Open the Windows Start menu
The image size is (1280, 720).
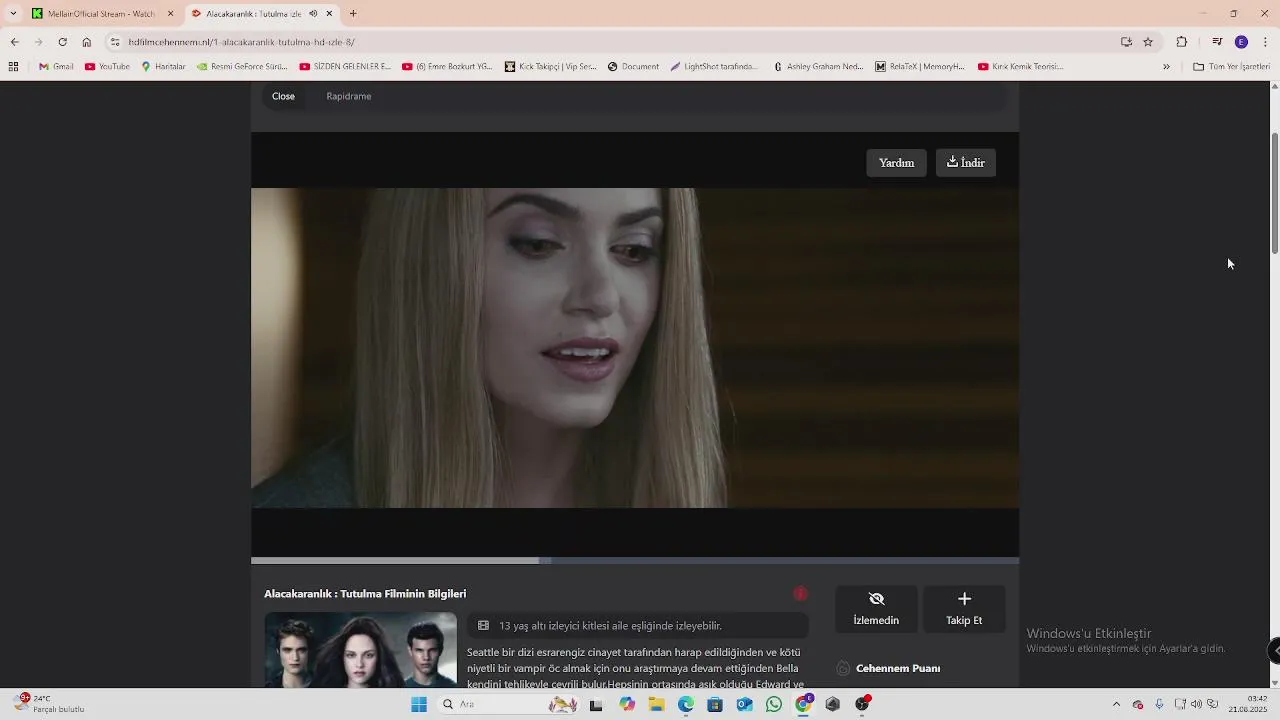pos(419,704)
